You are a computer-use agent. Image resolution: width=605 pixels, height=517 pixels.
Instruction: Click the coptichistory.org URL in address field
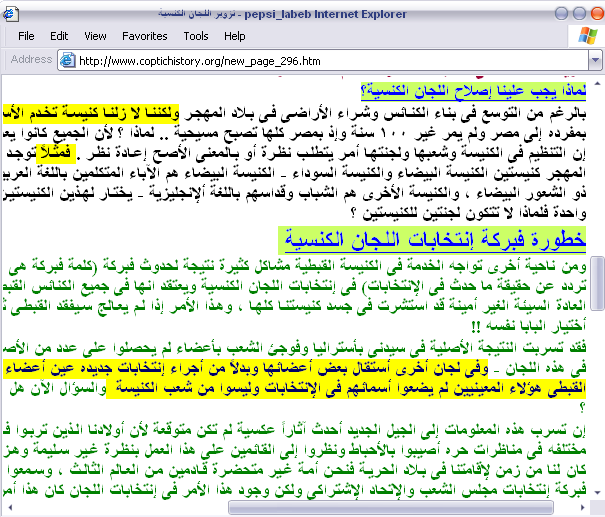pyautogui.click(x=195, y=60)
